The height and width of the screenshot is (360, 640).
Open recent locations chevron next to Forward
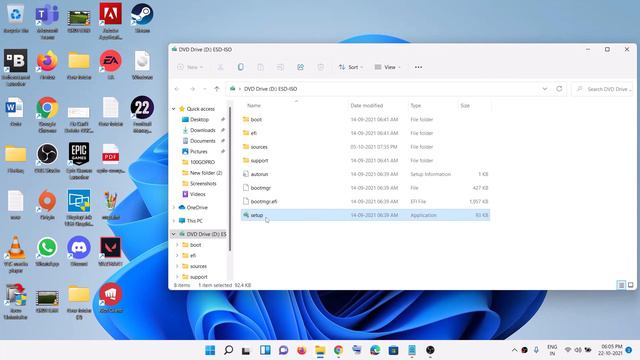point(204,89)
